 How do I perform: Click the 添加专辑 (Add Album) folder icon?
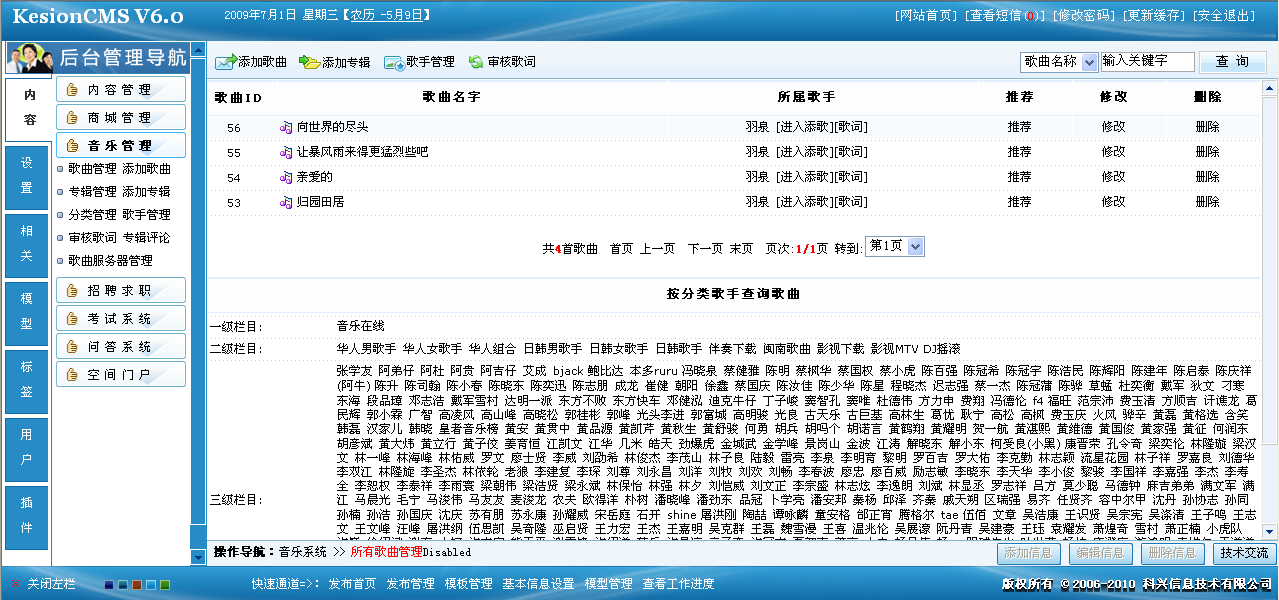(309, 62)
